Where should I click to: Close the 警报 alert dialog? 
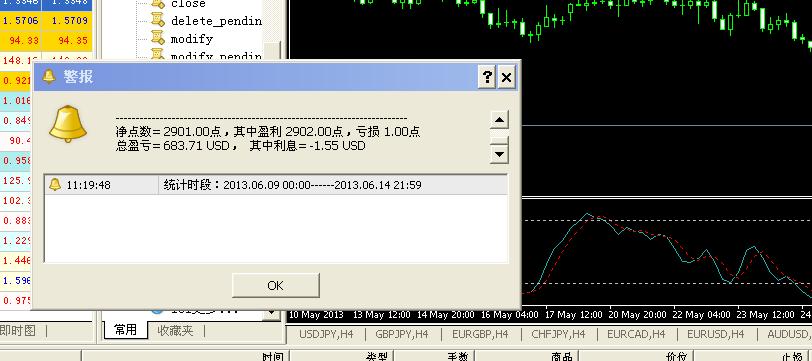(x=506, y=77)
